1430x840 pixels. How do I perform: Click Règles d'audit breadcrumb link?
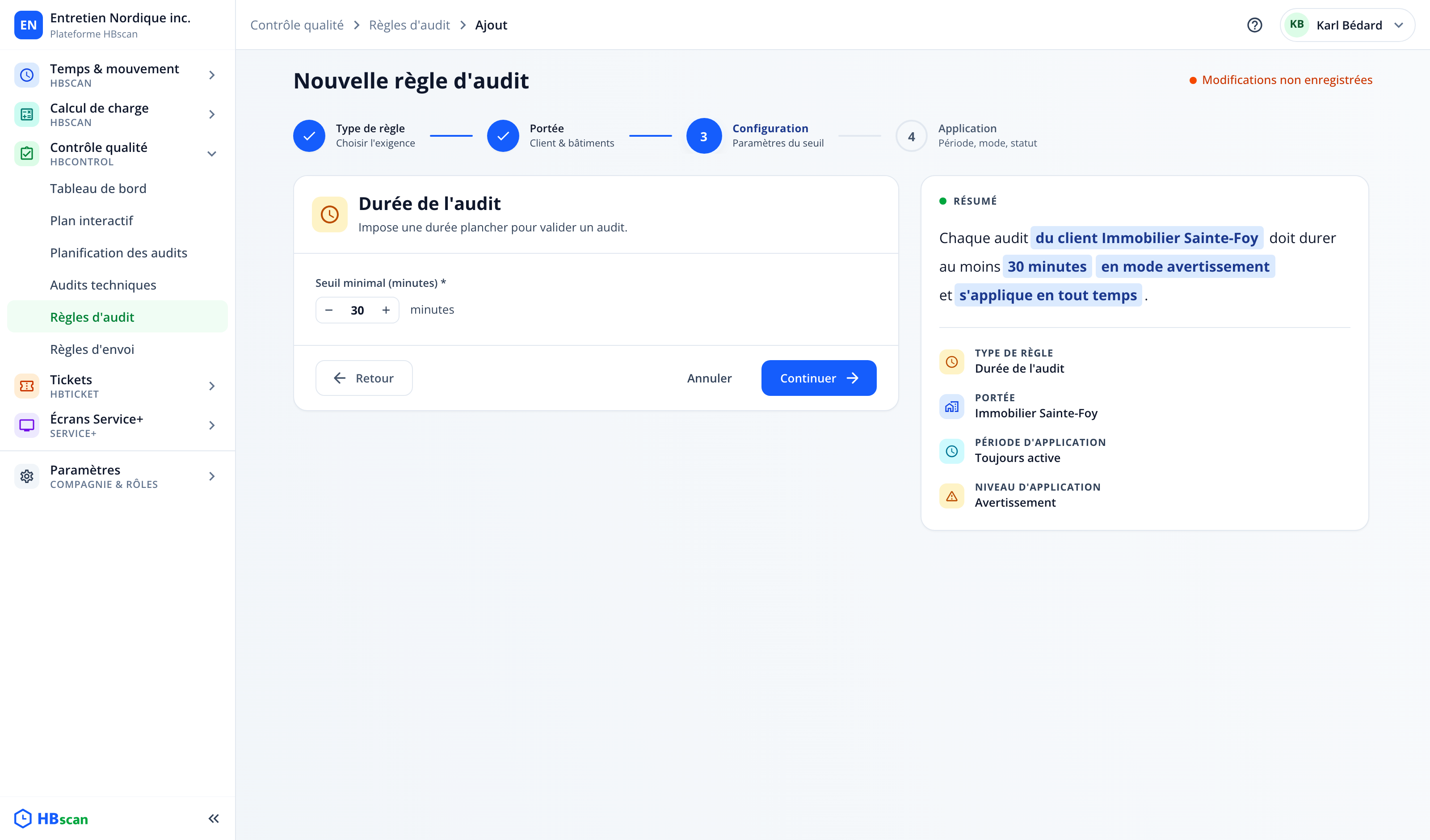[x=409, y=25]
